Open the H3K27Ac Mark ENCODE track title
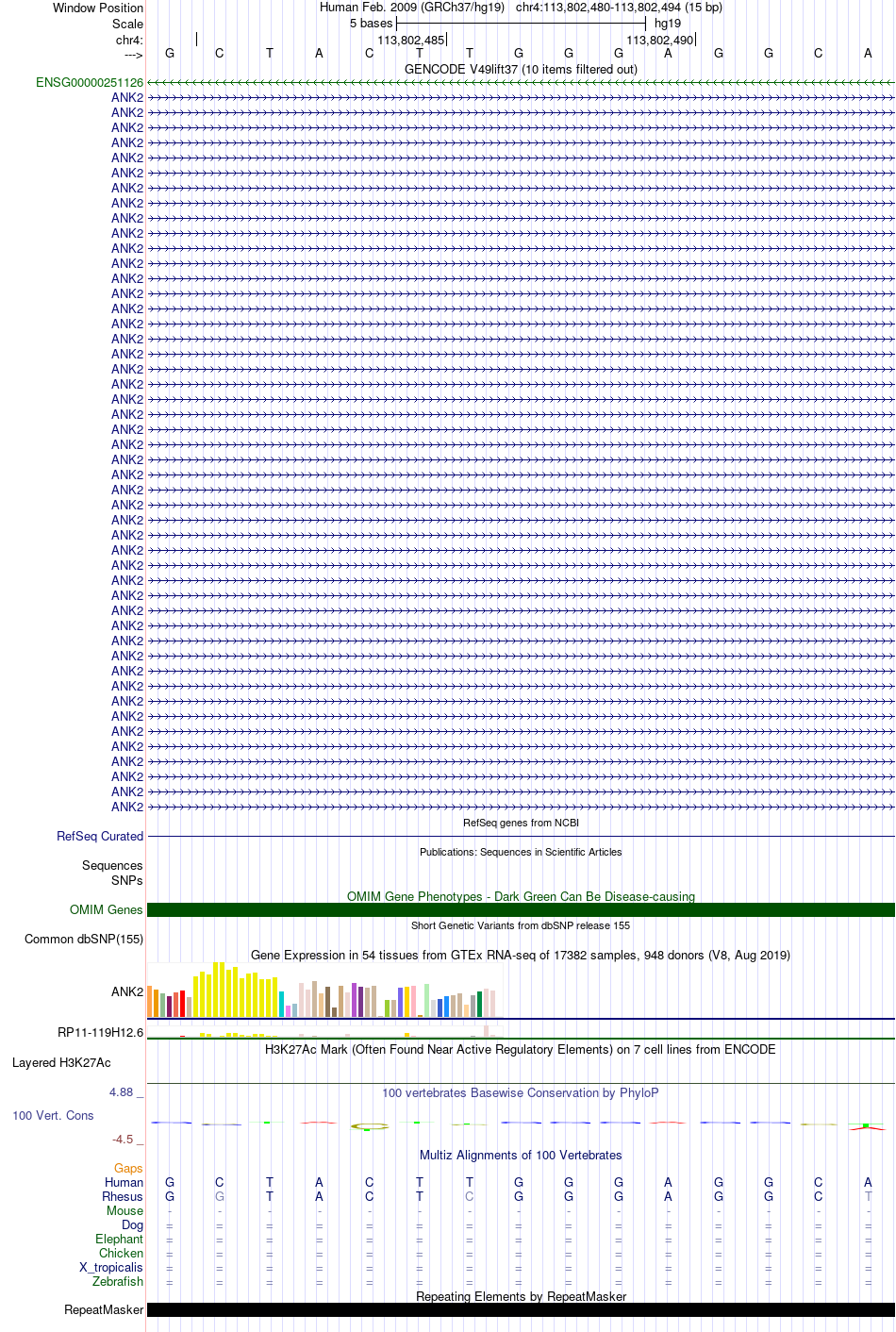 pyautogui.click(x=521, y=1049)
